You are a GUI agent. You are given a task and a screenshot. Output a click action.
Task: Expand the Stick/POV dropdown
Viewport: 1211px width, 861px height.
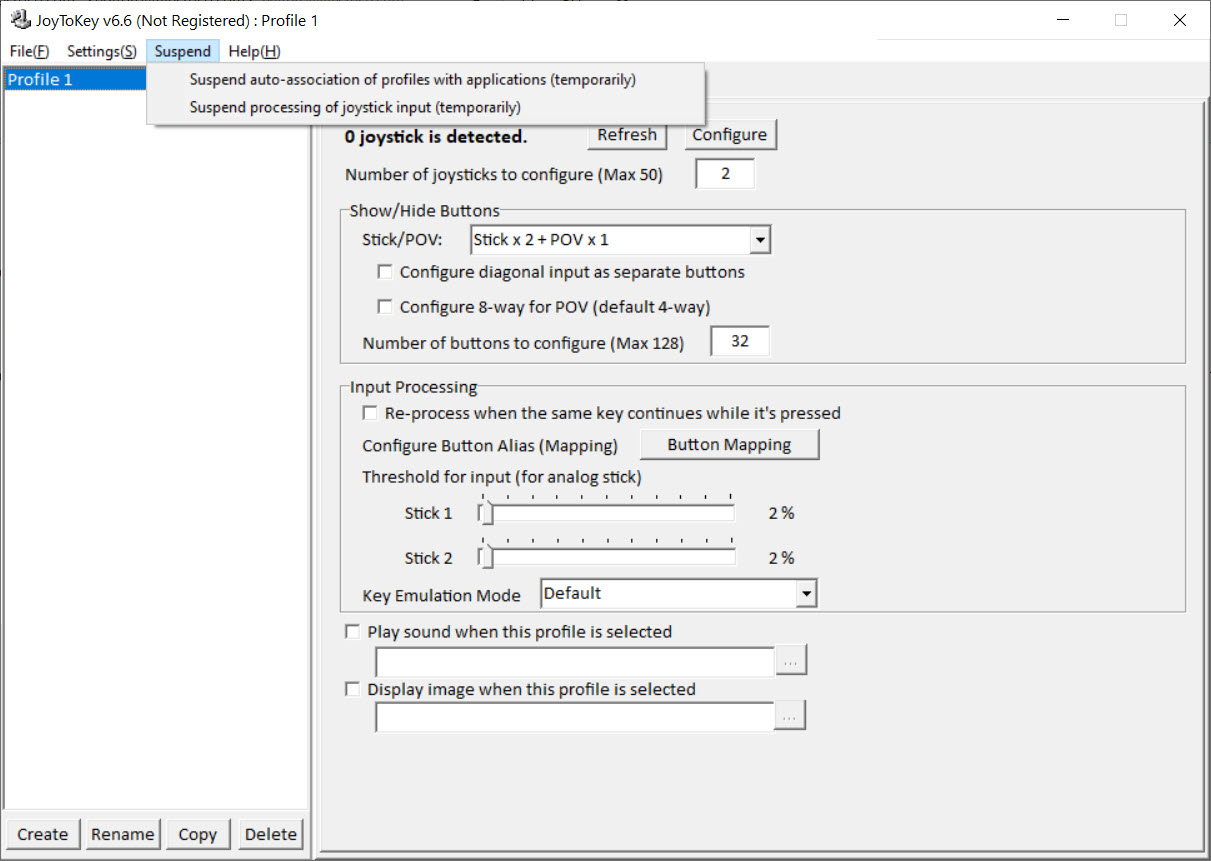coord(761,239)
